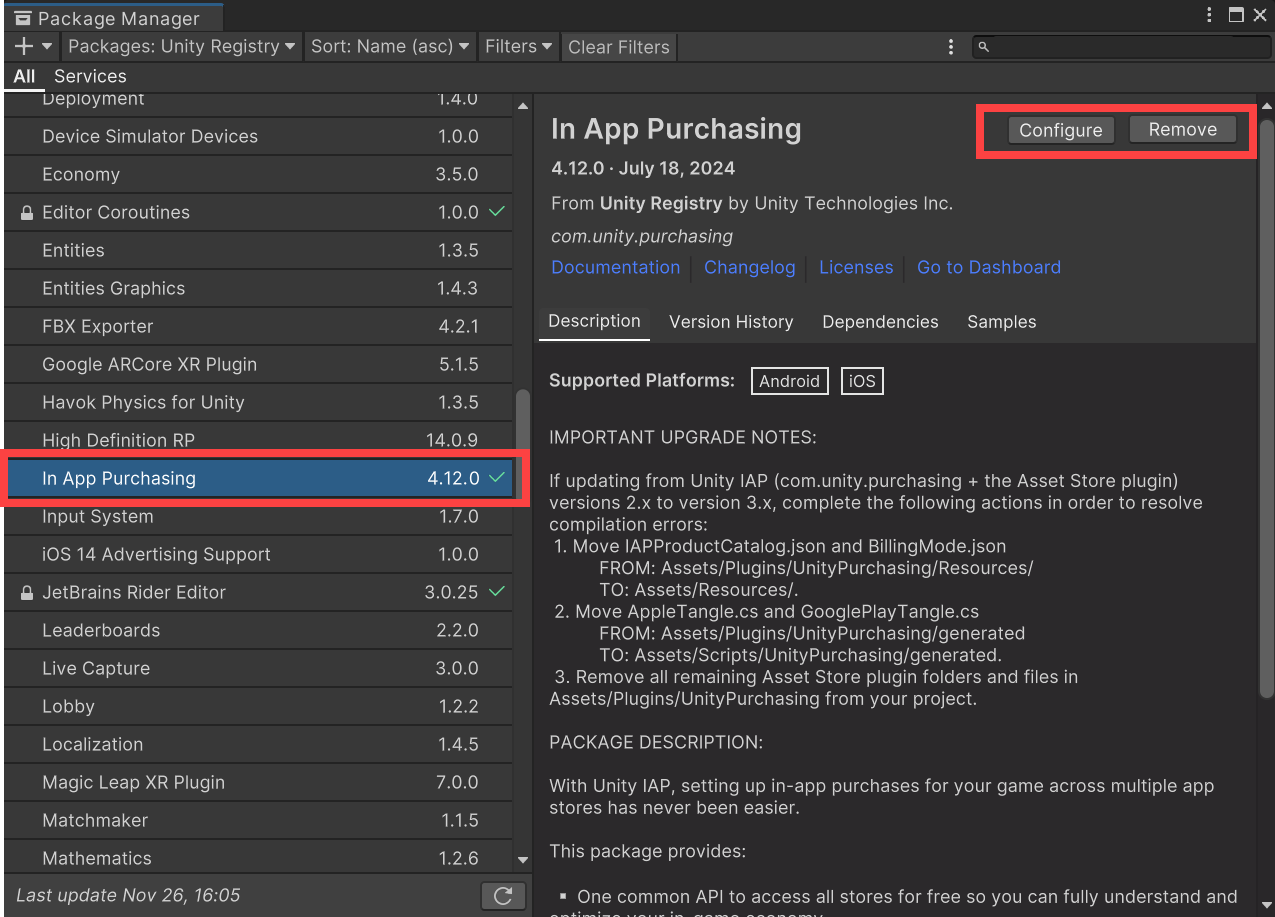The height and width of the screenshot is (917, 1275).
Task: Click the details panel scroll-up arrow
Action: point(1267,106)
